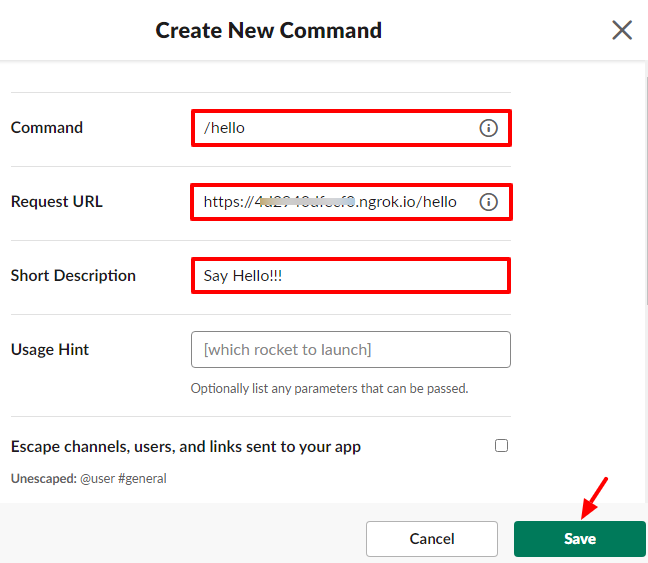Save the new command
Screen dimensions: 648x563
579,539
